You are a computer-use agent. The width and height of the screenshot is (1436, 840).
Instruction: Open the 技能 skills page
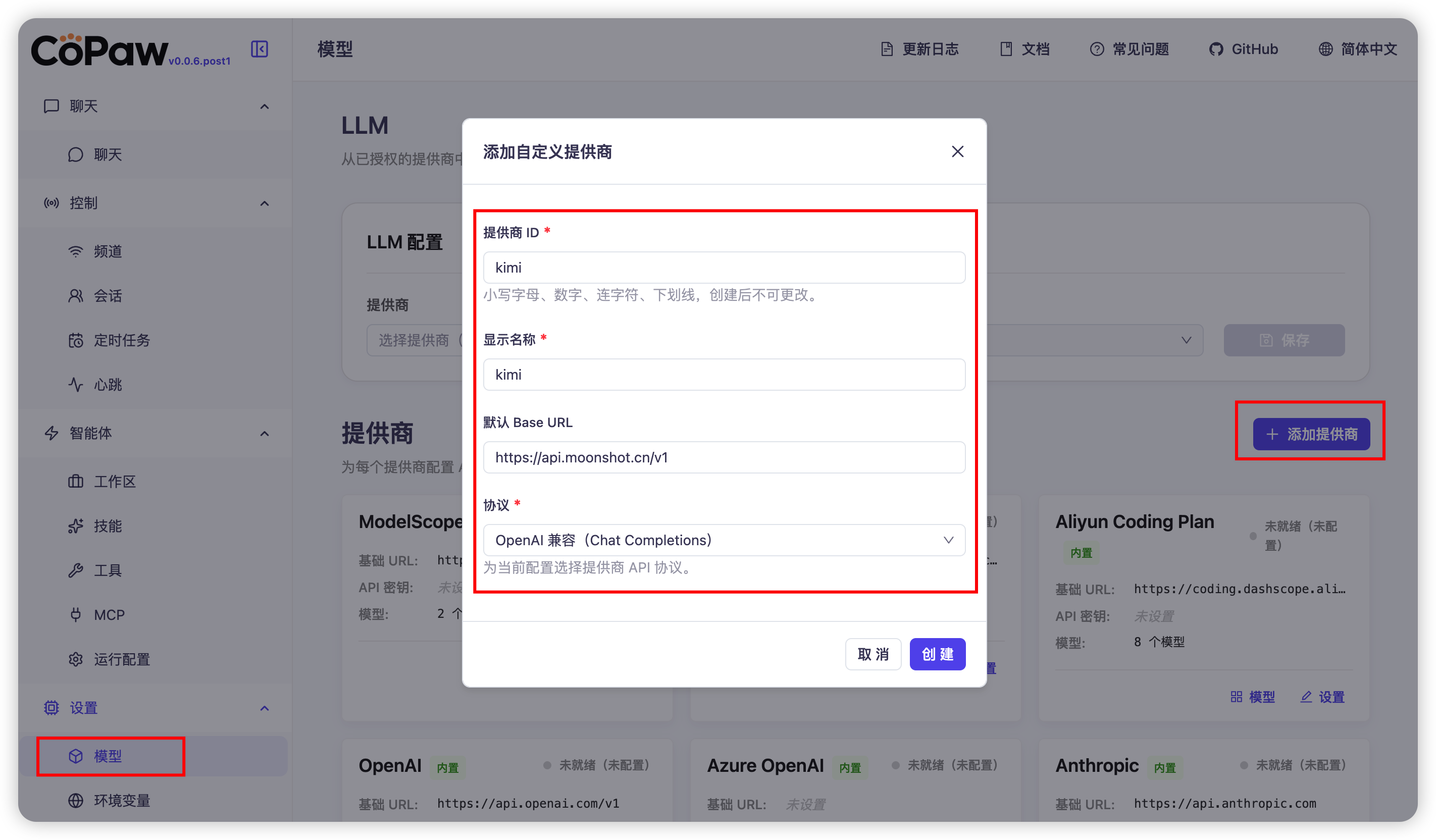coord(107,526)
